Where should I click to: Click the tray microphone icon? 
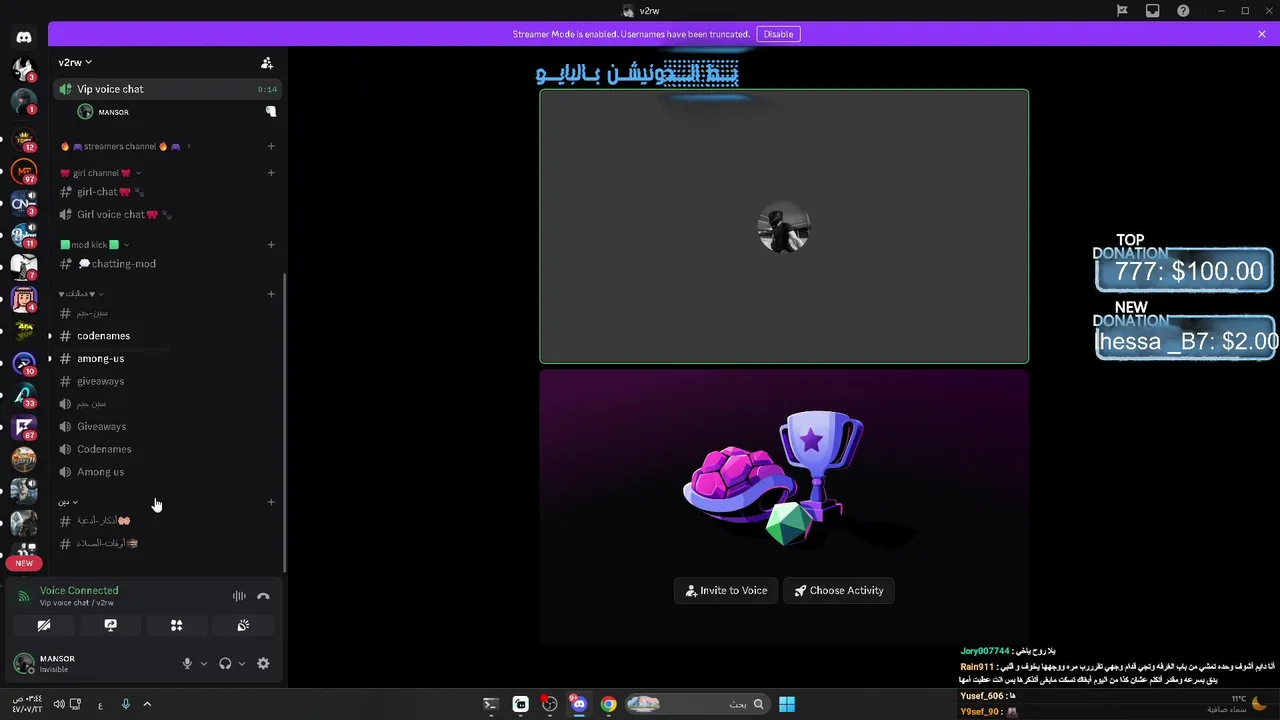point(126,704)
